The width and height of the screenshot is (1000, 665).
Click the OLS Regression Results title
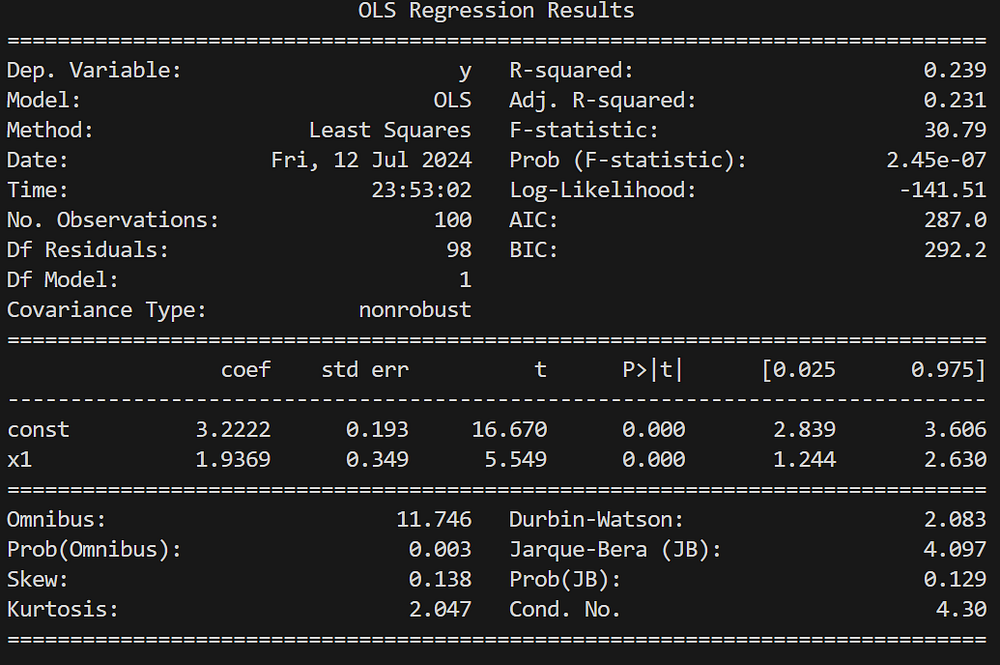496,11
